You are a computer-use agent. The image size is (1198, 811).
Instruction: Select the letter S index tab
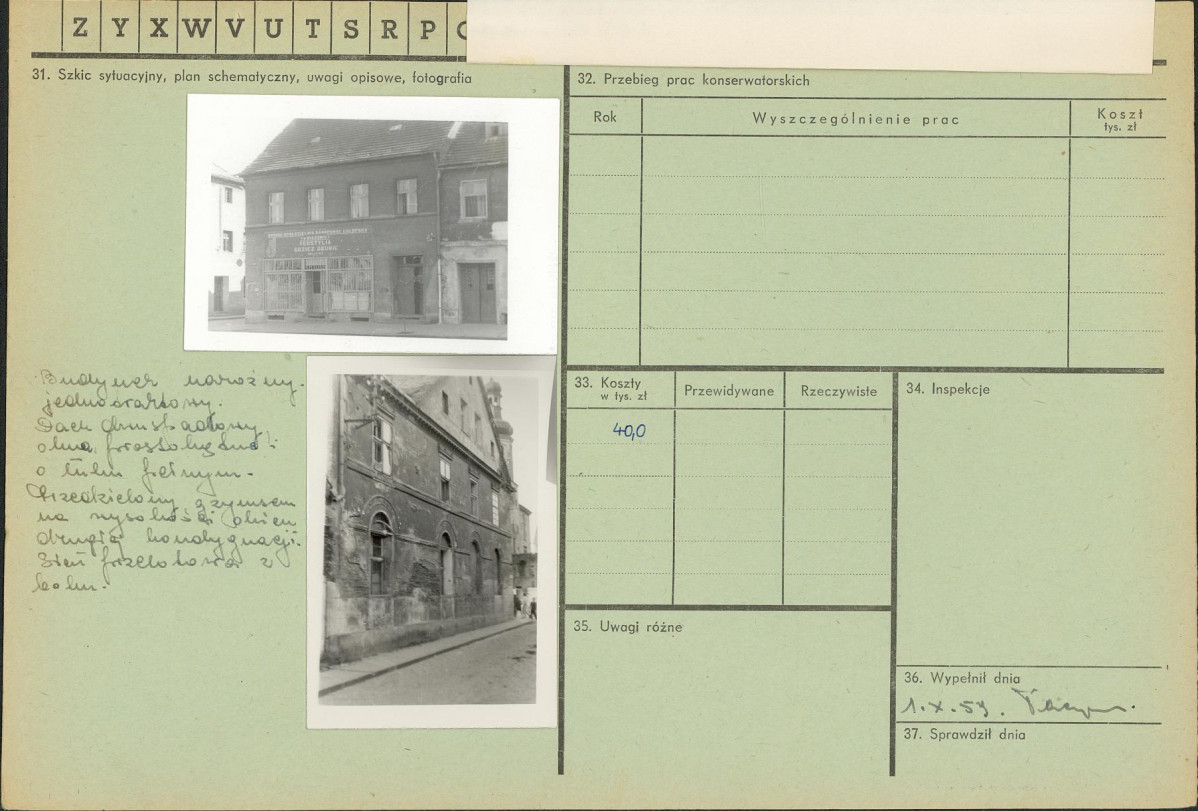point(351,28)
